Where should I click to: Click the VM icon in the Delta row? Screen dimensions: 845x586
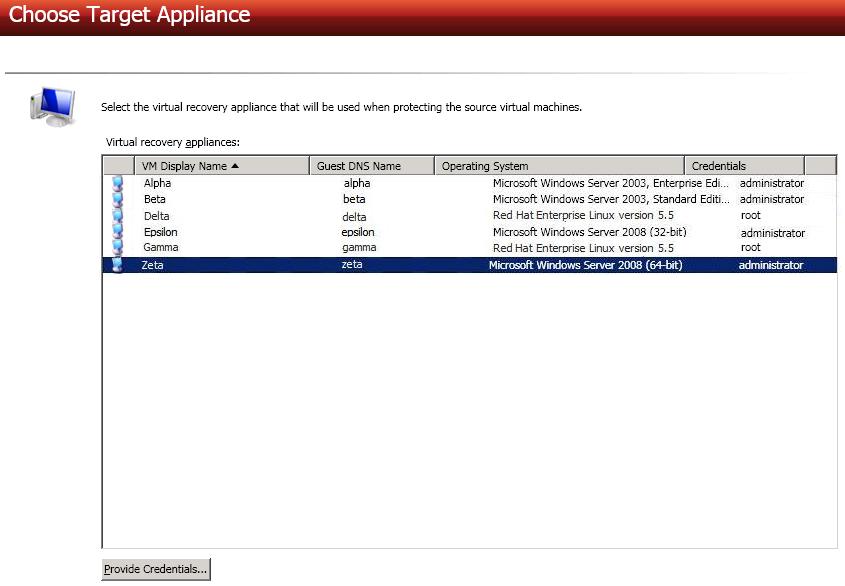coord(117,216)
